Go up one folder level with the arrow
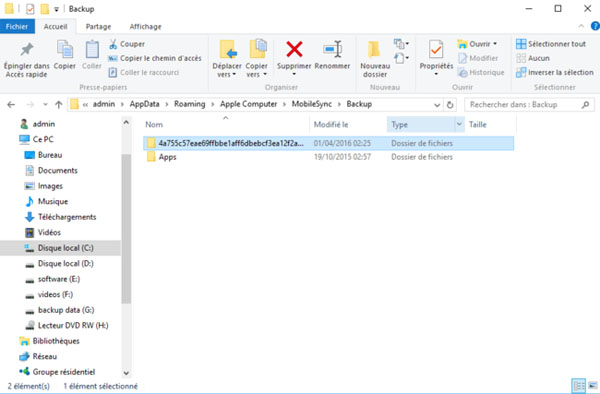Image resolution: width=600 pixels, height=394 pixels. pyautogui.click(x=59, y=104)
